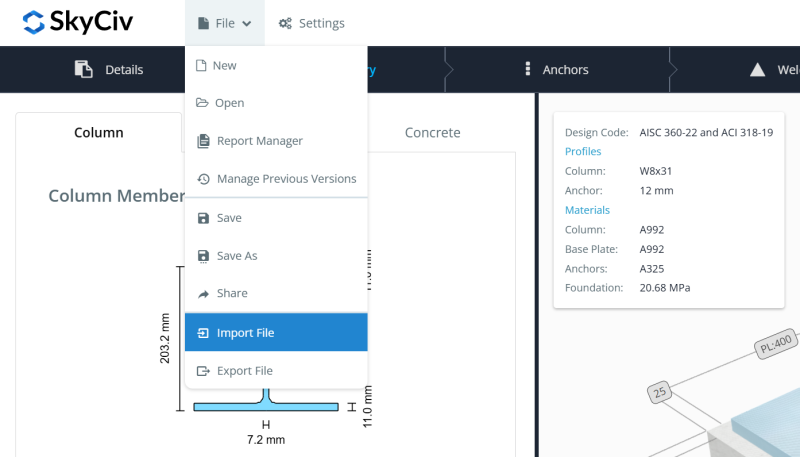Click the SkyCiv logo

(x=77, y=22)
